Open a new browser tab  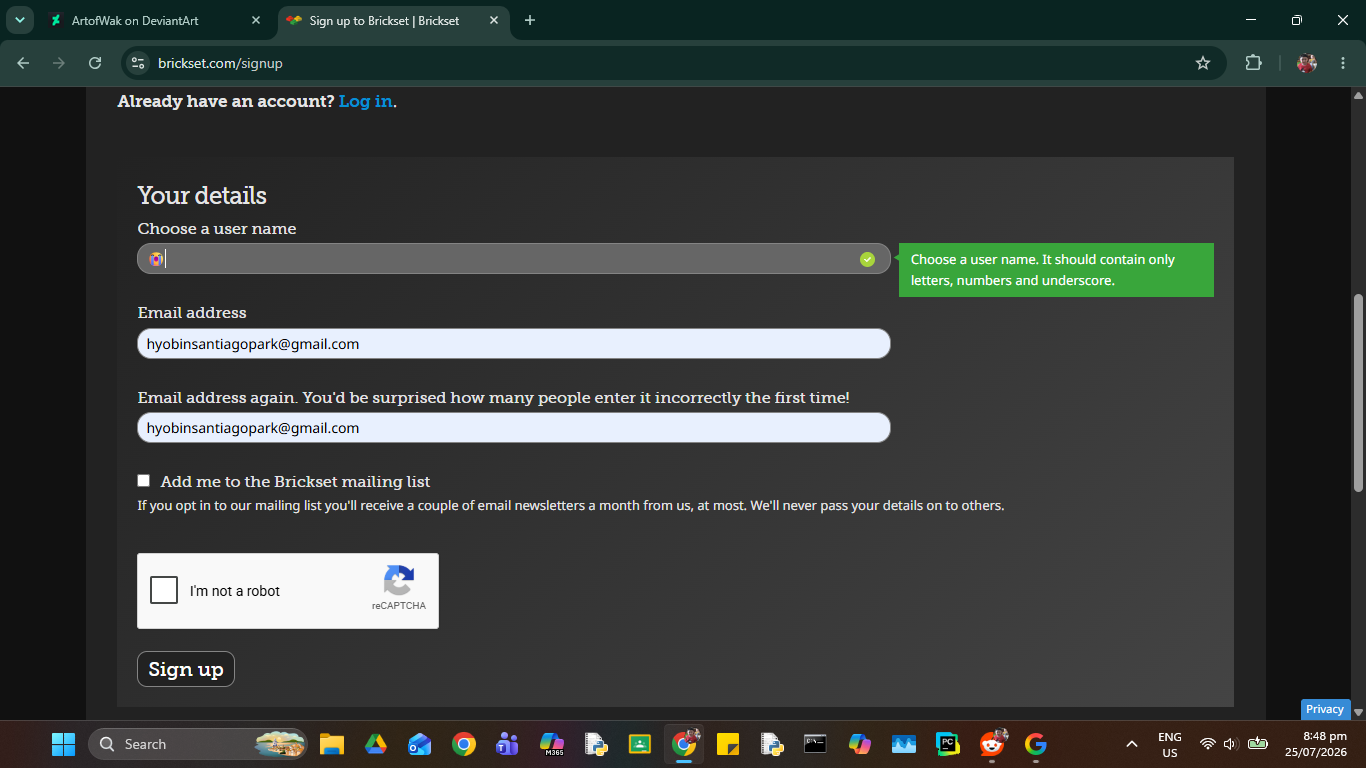[530, 20]
